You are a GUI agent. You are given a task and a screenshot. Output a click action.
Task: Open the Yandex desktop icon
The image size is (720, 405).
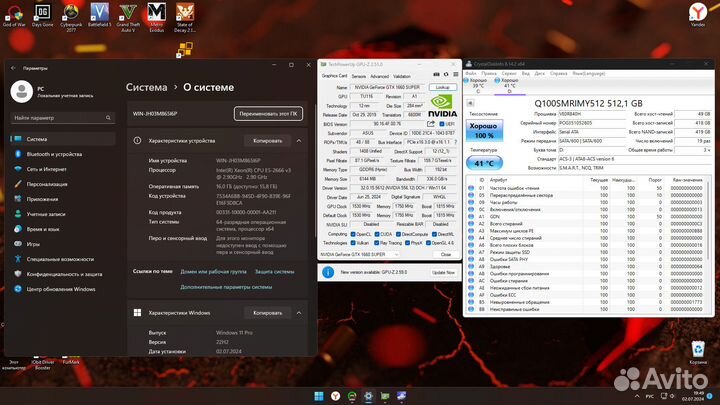698,15
